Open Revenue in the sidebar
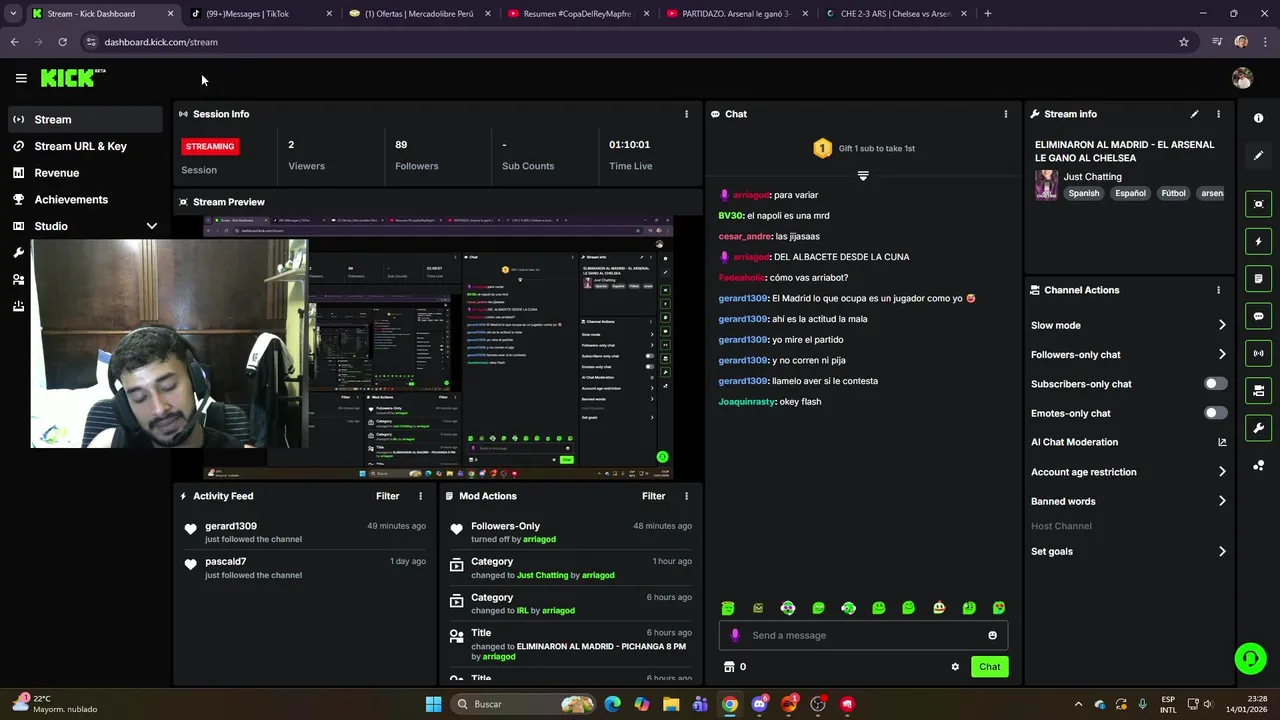 (x=85, y=173)
